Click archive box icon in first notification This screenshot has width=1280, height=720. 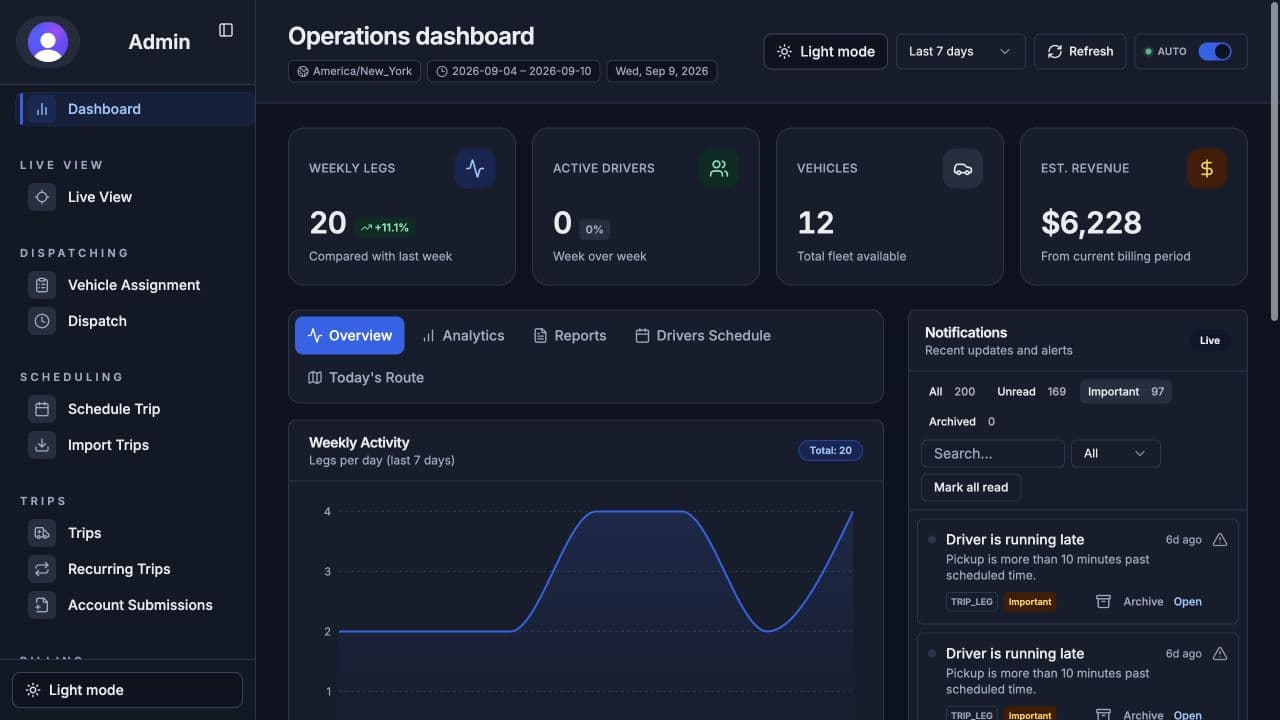(1103, 602)
